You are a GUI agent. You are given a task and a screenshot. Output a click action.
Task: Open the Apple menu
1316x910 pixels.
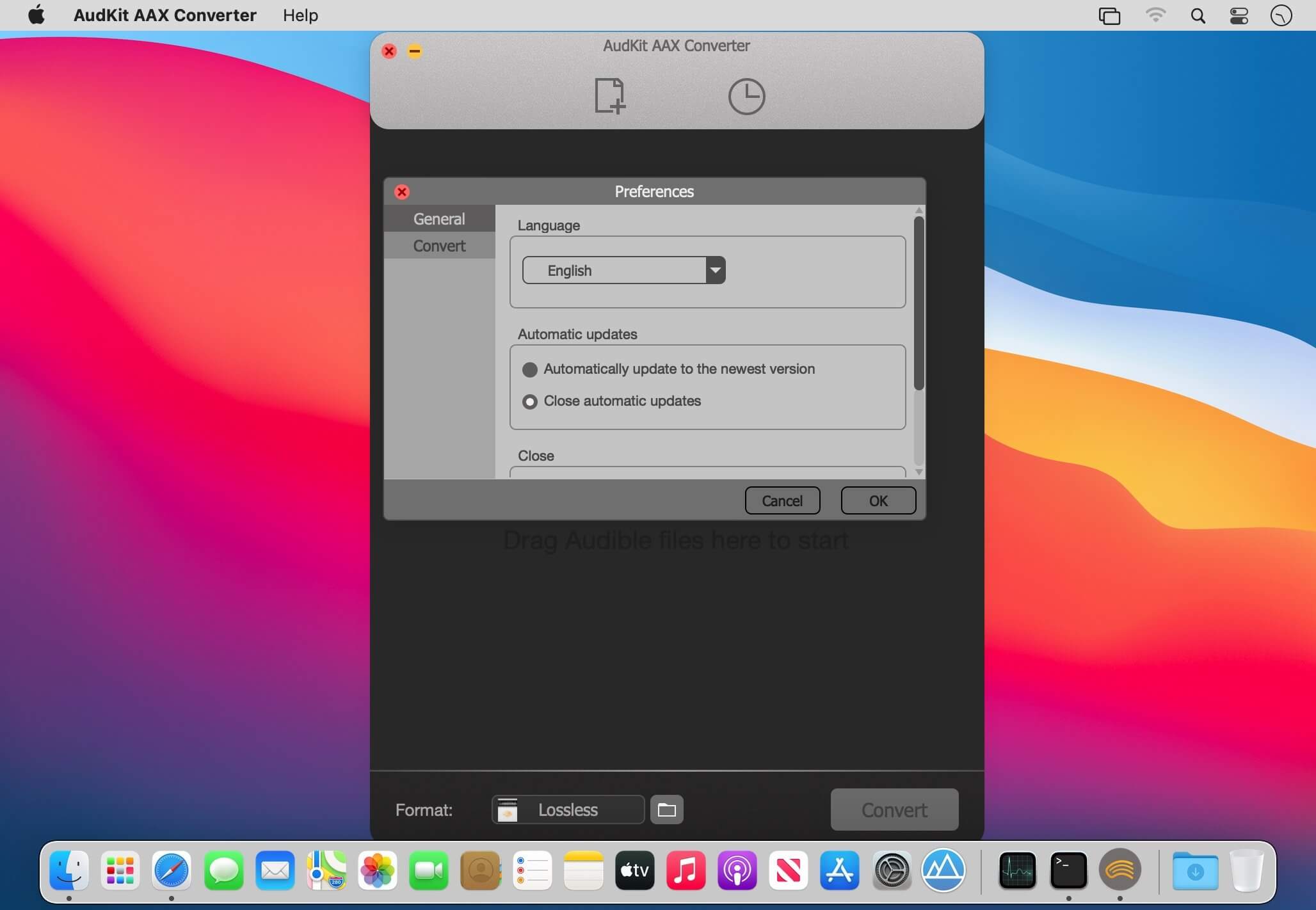tap(36, 14)
